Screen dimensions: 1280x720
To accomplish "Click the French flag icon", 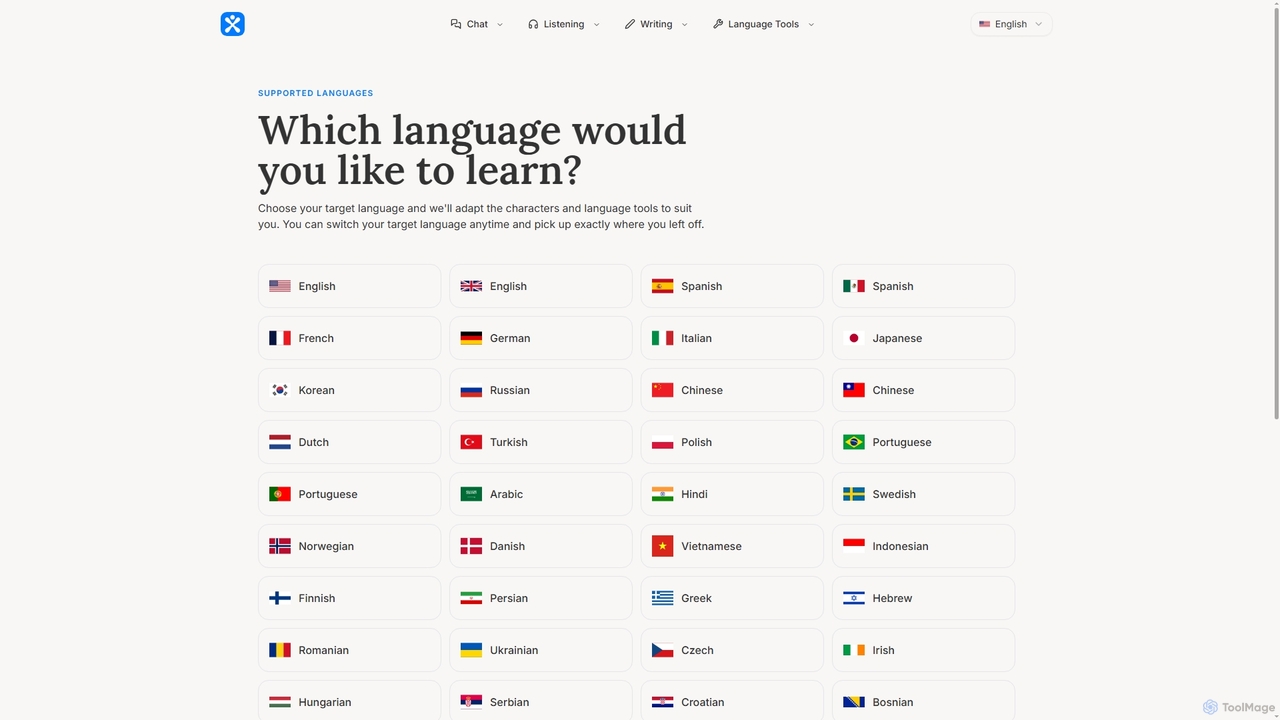I will (280, 338).
